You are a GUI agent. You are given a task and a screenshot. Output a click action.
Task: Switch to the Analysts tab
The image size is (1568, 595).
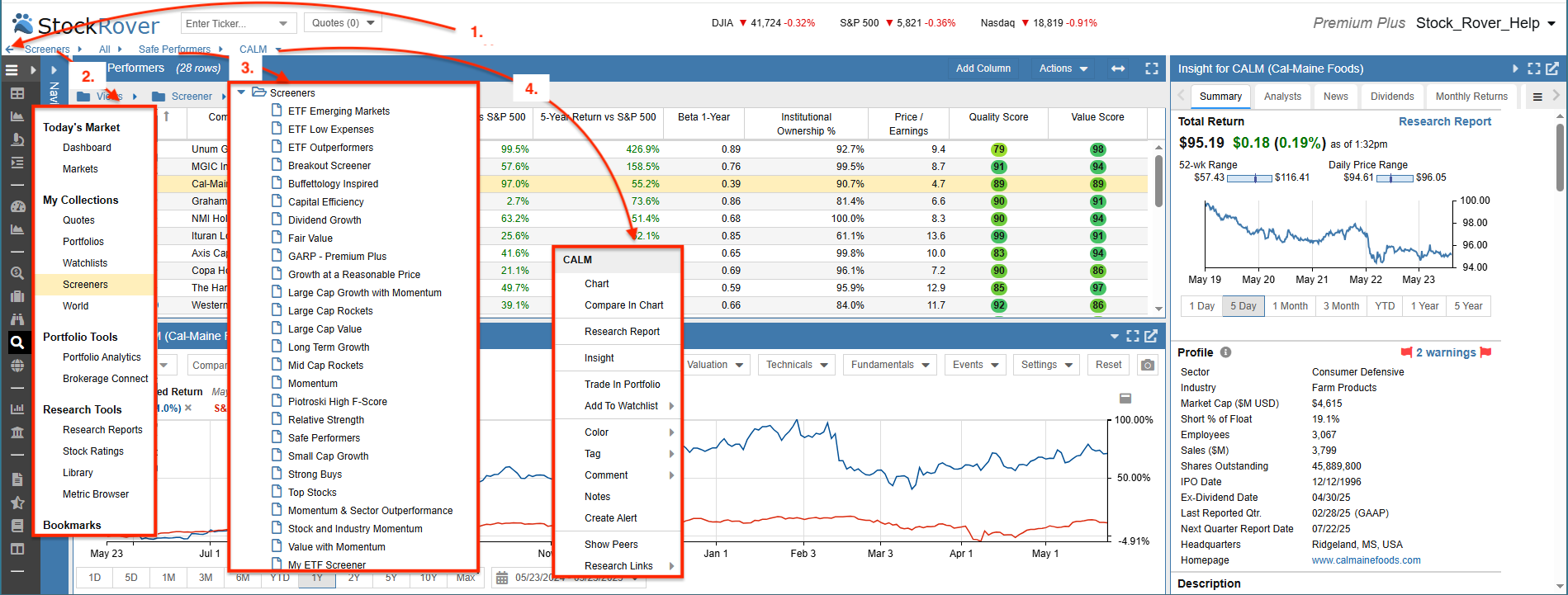[x=1282, y=97]
